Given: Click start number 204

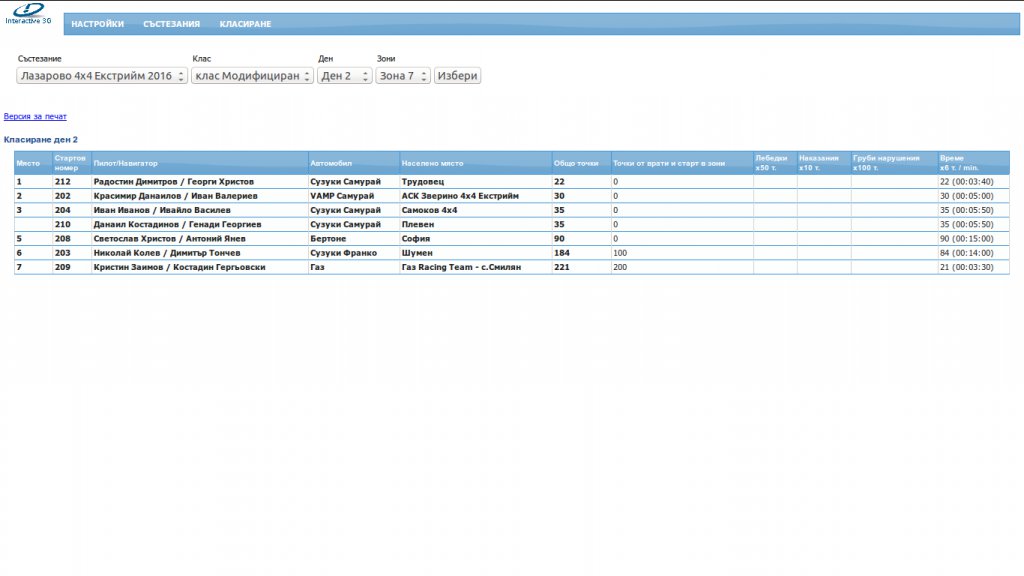Looking at the screenshot, I should point(63,210).
